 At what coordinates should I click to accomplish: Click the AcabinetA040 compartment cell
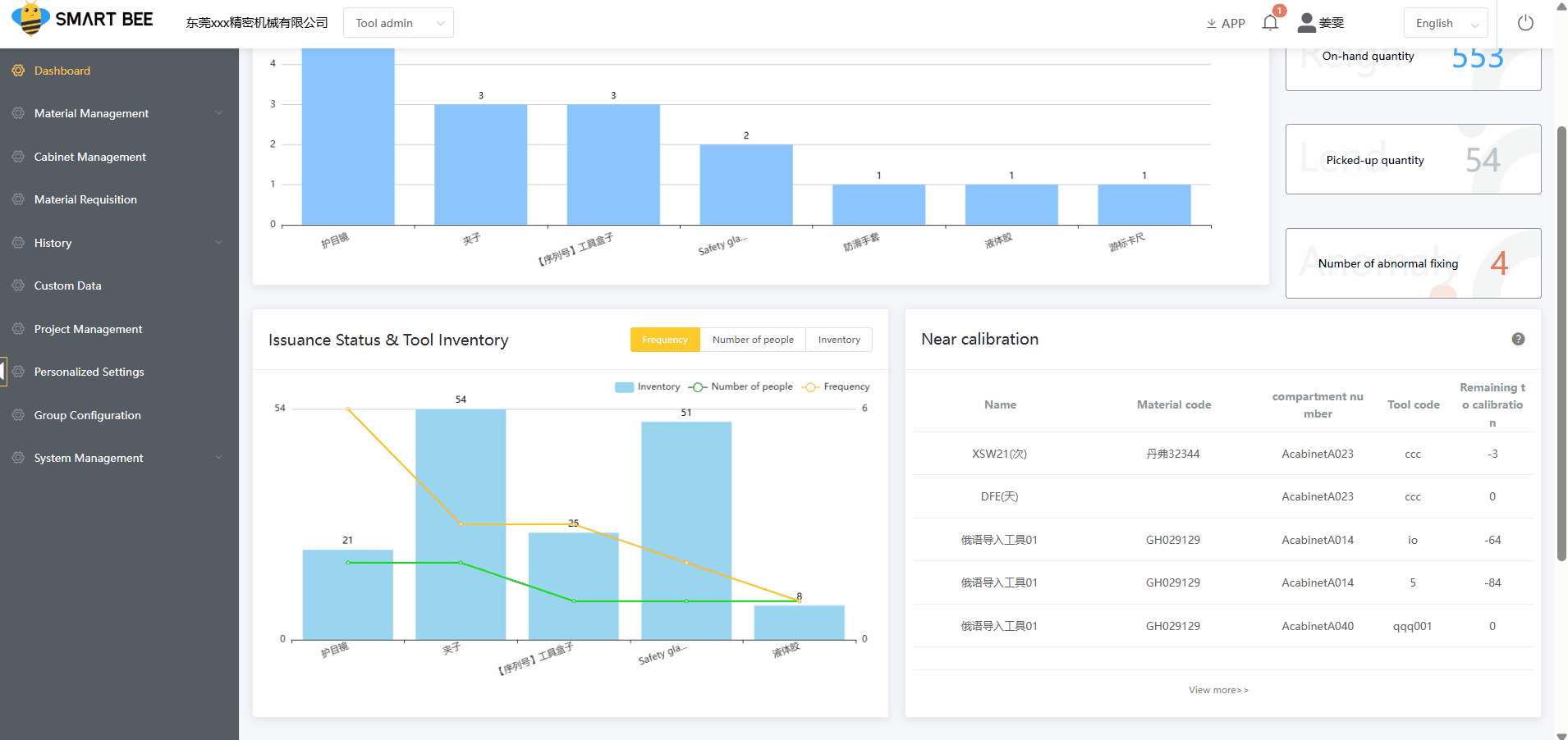[1318, 626]
